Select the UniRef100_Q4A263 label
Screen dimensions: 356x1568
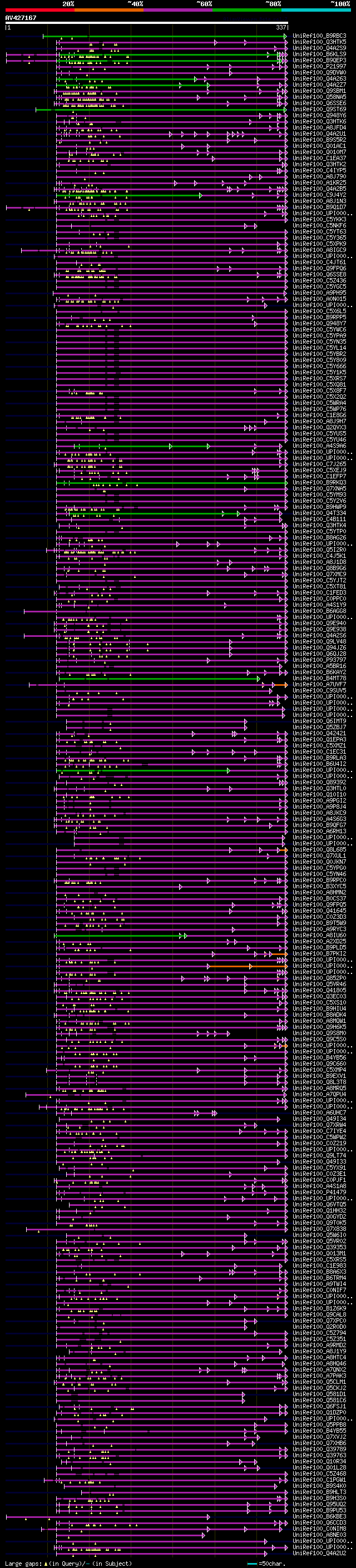pos(319,78)
